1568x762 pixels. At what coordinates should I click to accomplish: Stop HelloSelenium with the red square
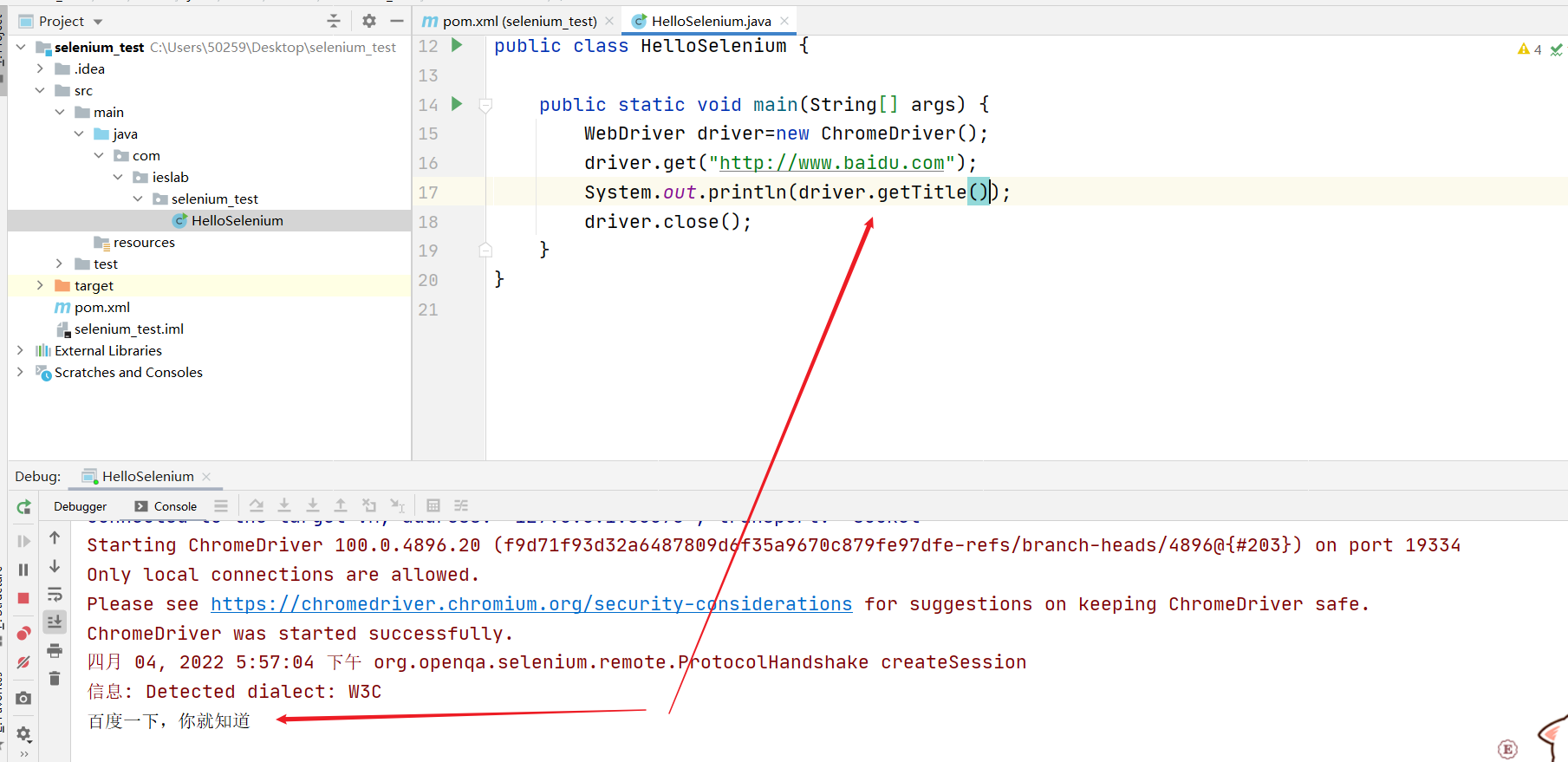coord(23,598)
